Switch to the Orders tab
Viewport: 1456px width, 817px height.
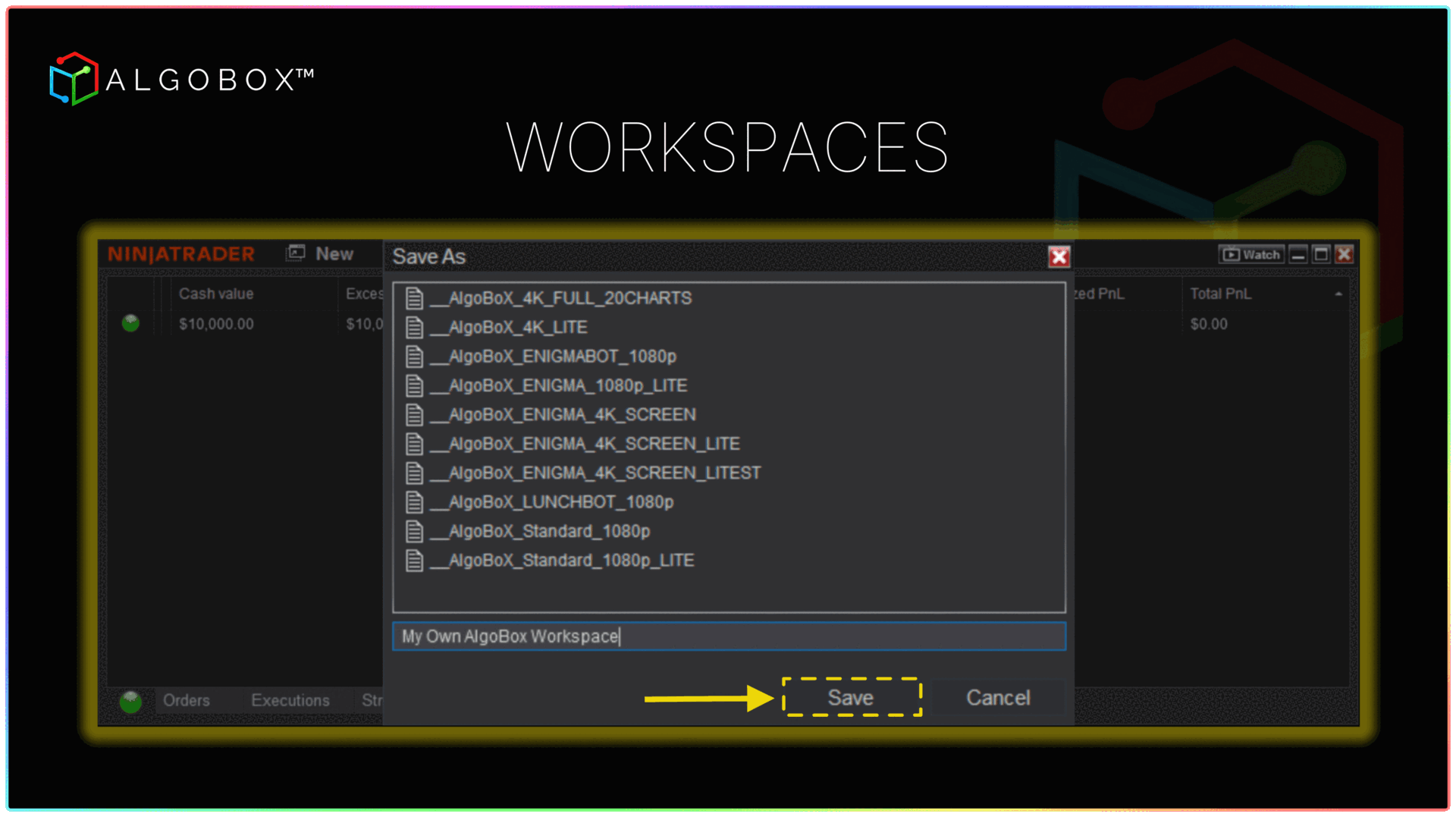point(186,700)
